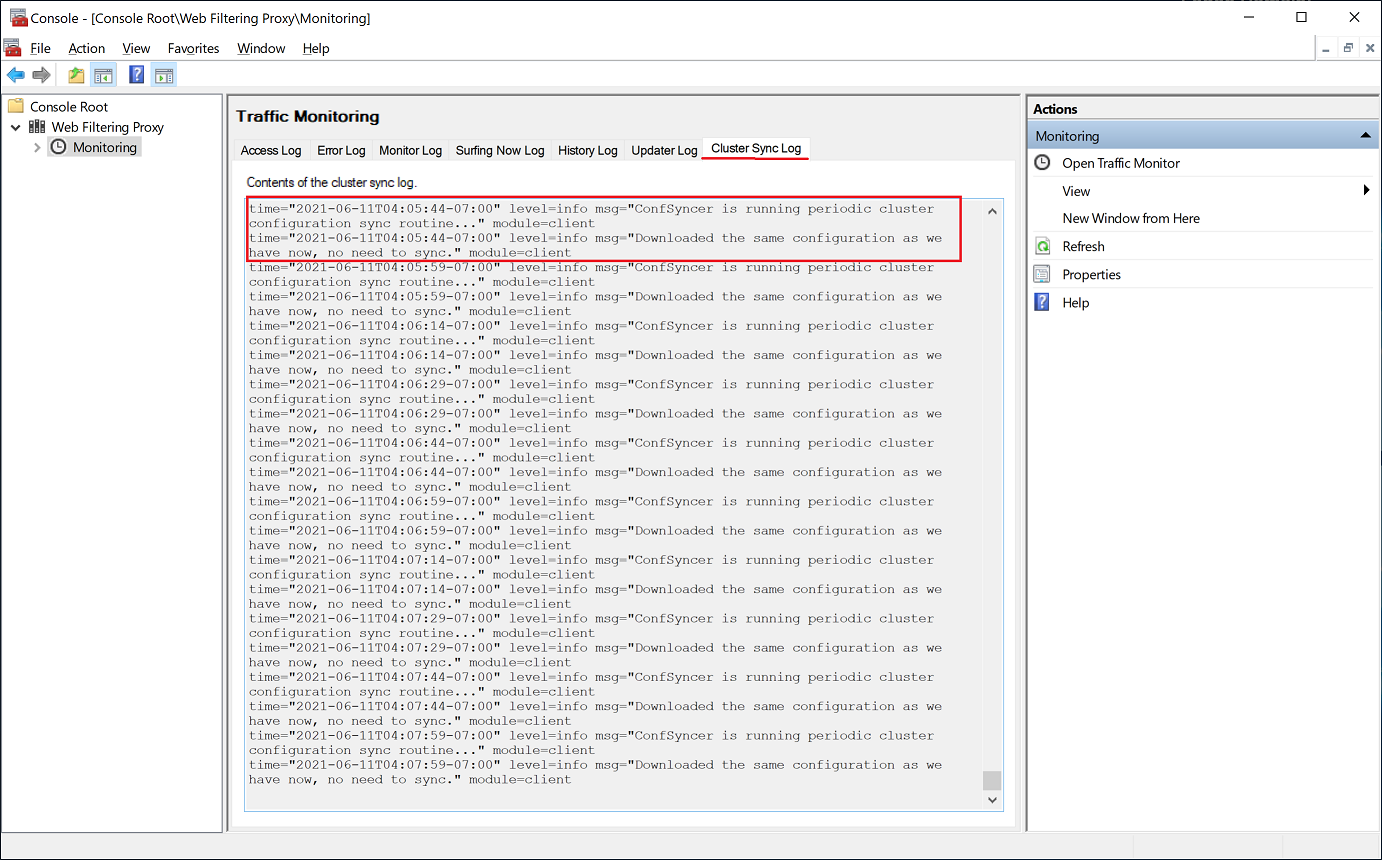Select the Cluster Sync Log tab
Viewport: 1382px width, 860px height.
pos(756,148)
